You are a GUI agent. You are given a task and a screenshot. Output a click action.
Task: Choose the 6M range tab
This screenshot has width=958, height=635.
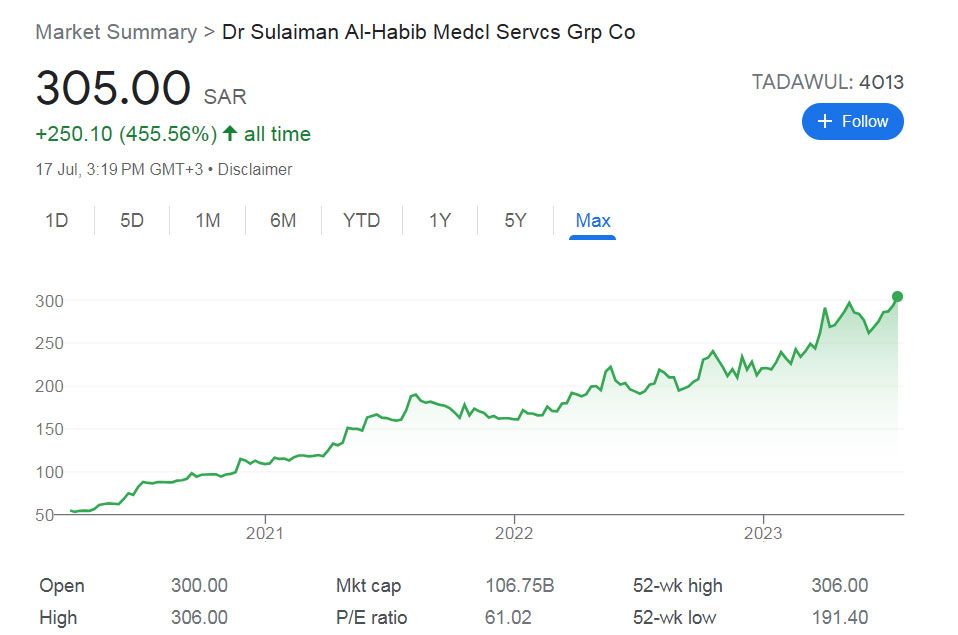click(x=283, y=220)
